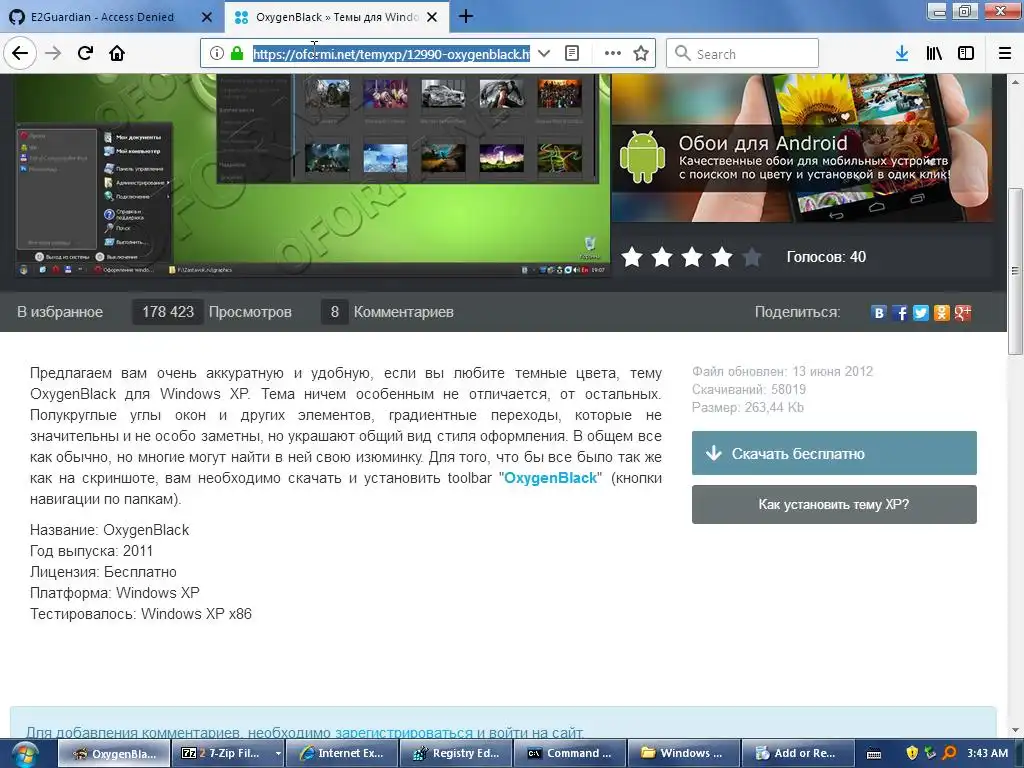Share on Twitter icon
Image resolution: width=1024 pixels, height=768 pixels.
click(x=921, y=313)
